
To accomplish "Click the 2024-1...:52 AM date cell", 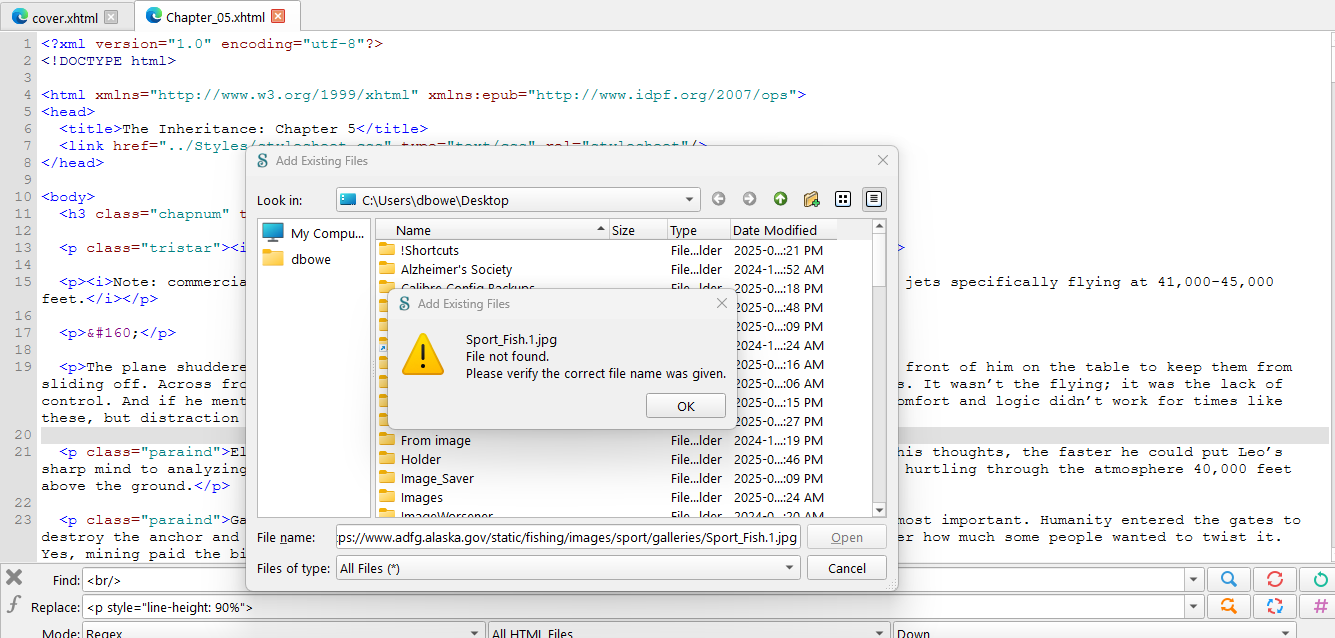I will click(x=778, y=269).
